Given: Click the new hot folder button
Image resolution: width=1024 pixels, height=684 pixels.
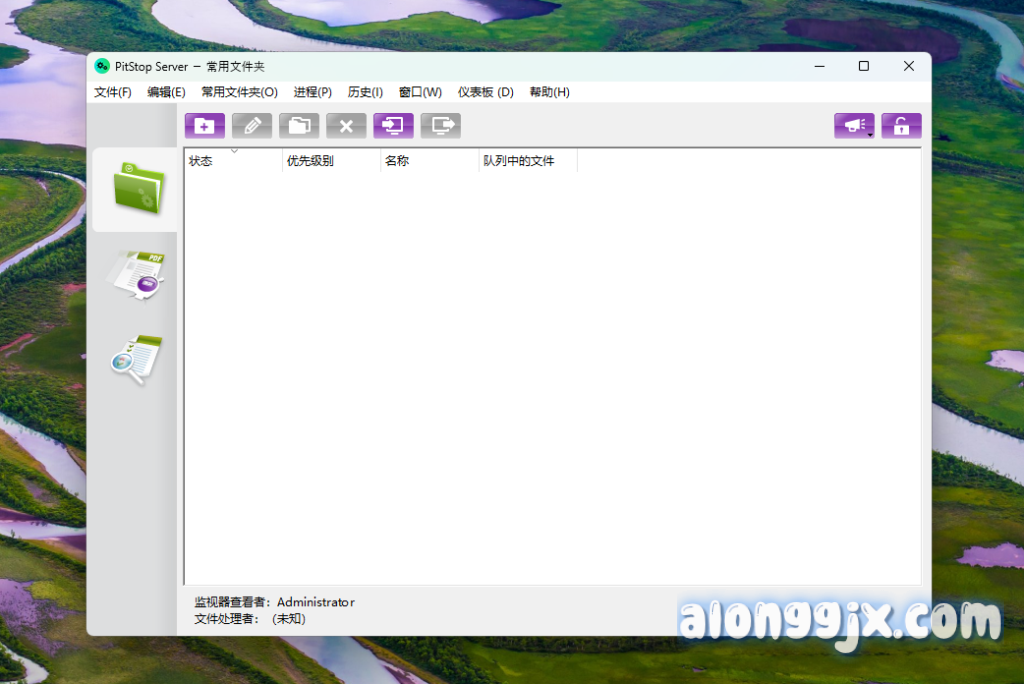Looking at the screenshot, I should pyautogui.click(x=205, y=126).
